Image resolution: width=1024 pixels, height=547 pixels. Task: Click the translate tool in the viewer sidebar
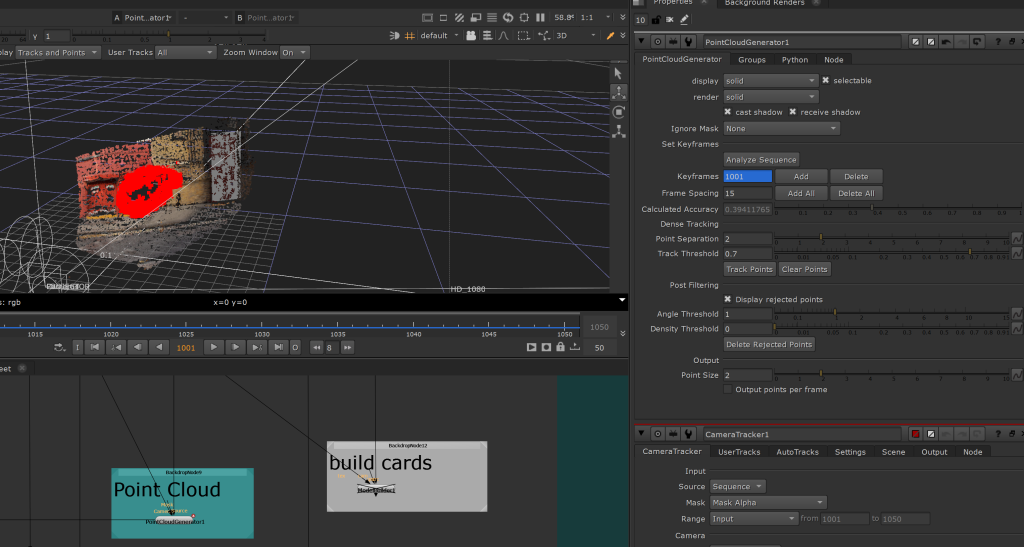tap(618, 93)
